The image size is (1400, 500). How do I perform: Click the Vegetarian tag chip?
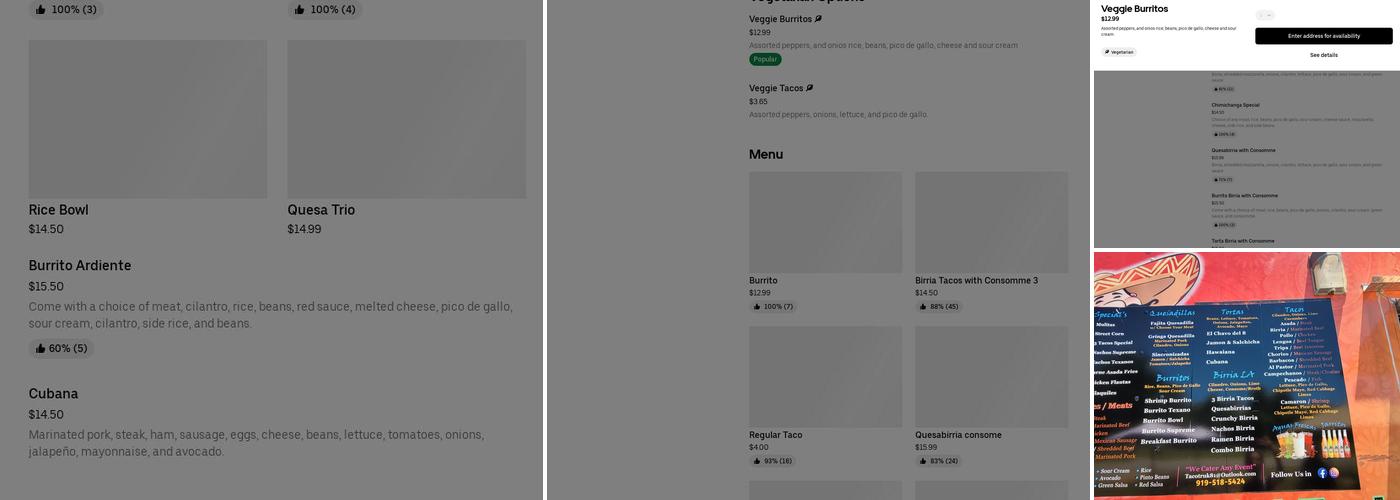click(x=1119, y=52)
